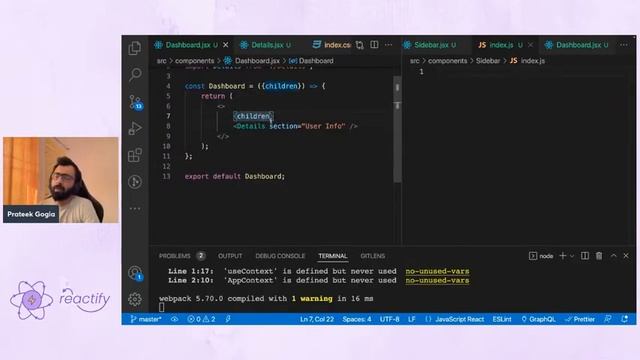
Task: Click the src breadcrumb in left editor
Action: [162, 61]
